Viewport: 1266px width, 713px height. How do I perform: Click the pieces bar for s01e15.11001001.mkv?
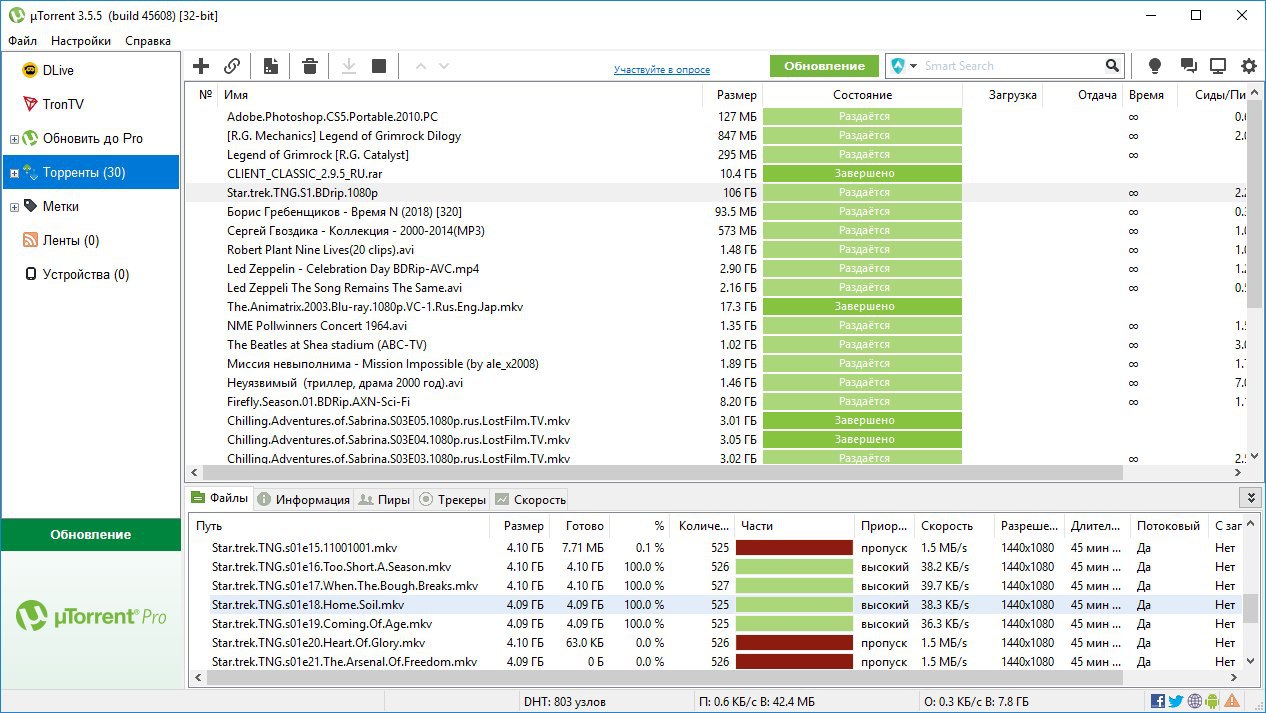pyautogui.click(x=794, y=548)
